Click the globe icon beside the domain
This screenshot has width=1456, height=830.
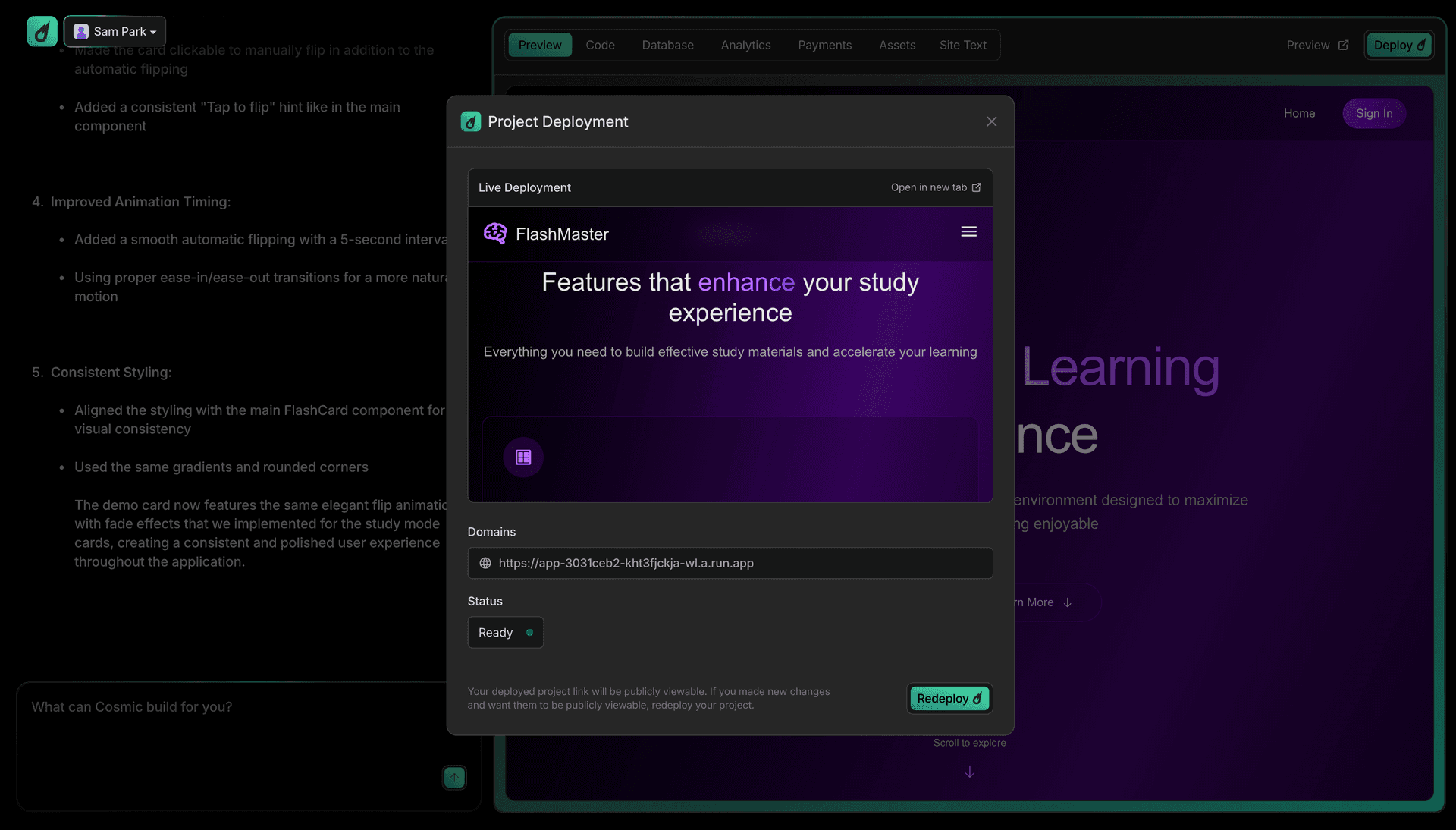tap(485, 563)
